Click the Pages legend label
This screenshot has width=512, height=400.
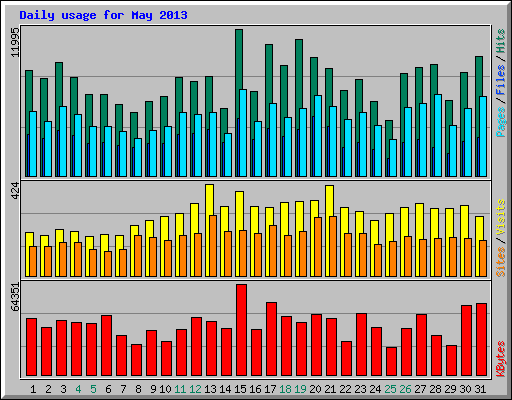[501, 122]
